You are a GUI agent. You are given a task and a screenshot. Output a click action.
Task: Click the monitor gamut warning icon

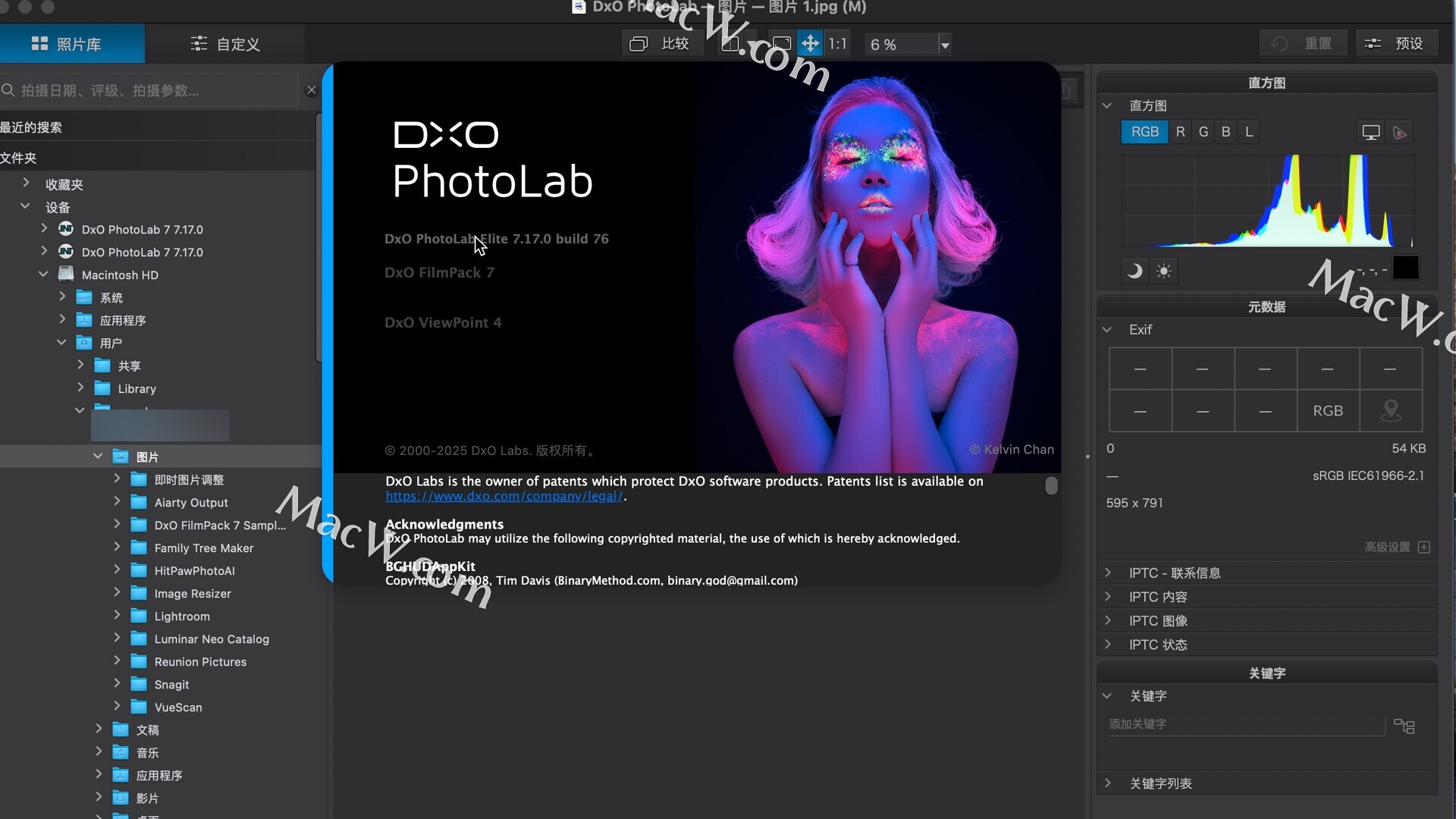pos(1370,133)
